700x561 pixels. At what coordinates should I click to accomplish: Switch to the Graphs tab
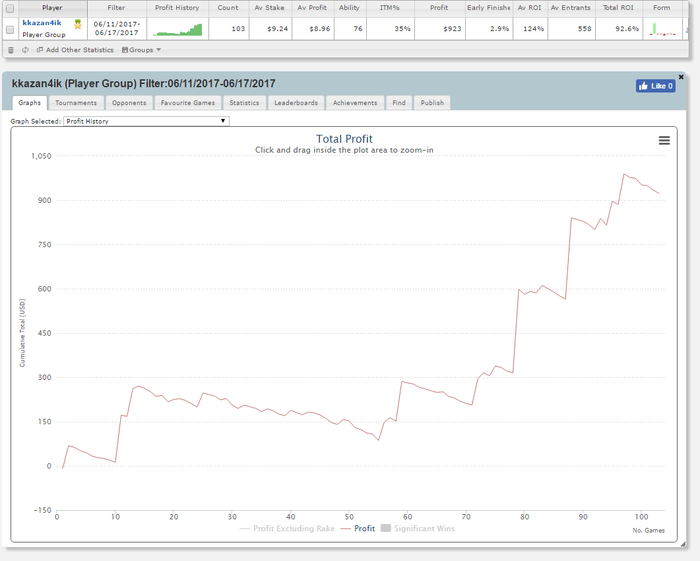tap(29, 103)
